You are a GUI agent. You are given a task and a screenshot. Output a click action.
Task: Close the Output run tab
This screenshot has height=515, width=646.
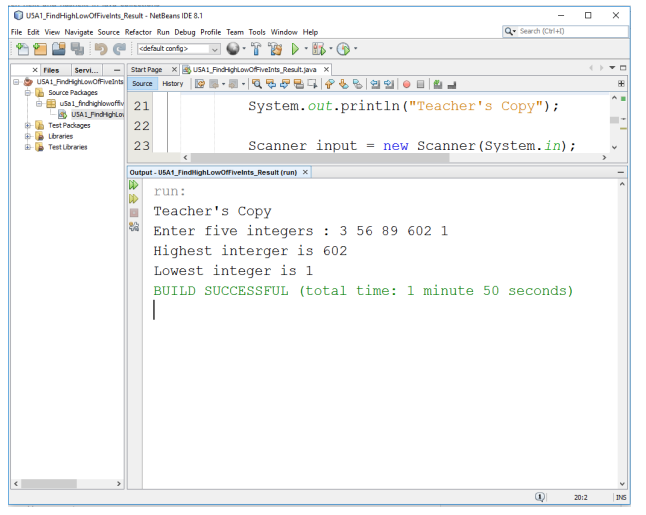(x=305, y=172)
